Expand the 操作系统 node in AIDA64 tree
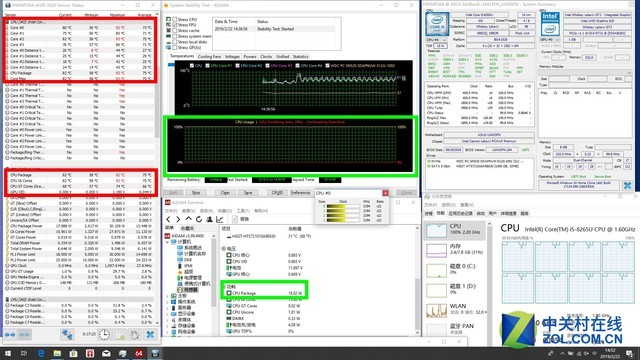 [x=167, y=302]
